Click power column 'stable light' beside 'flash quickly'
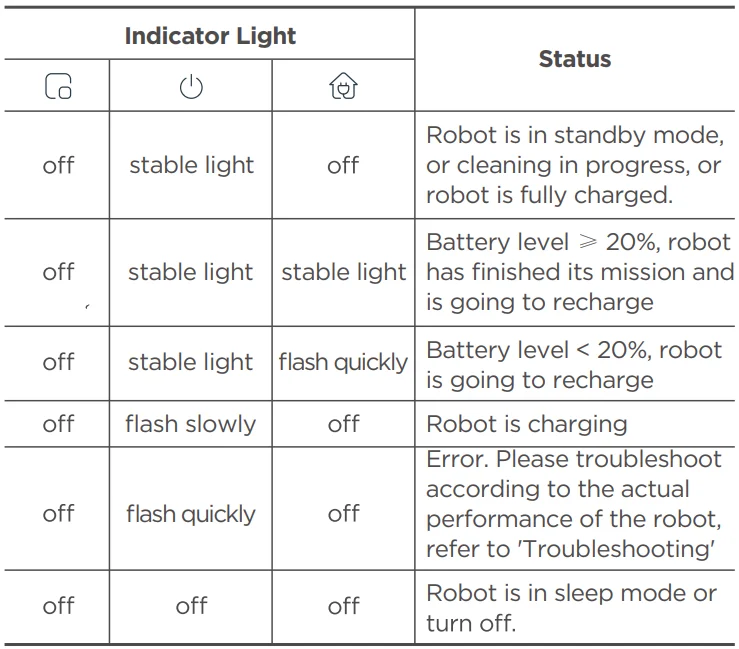 pos(190,362)
